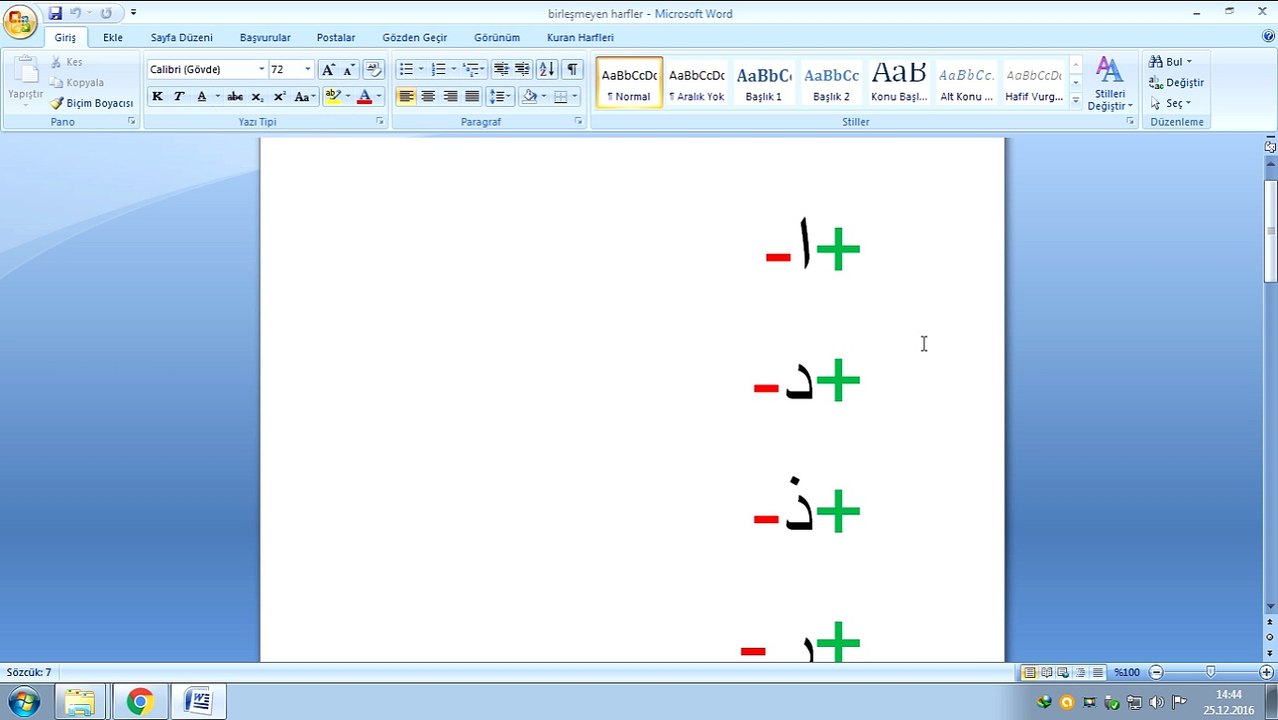Apply the Aralık Yok style

point(696,82)
